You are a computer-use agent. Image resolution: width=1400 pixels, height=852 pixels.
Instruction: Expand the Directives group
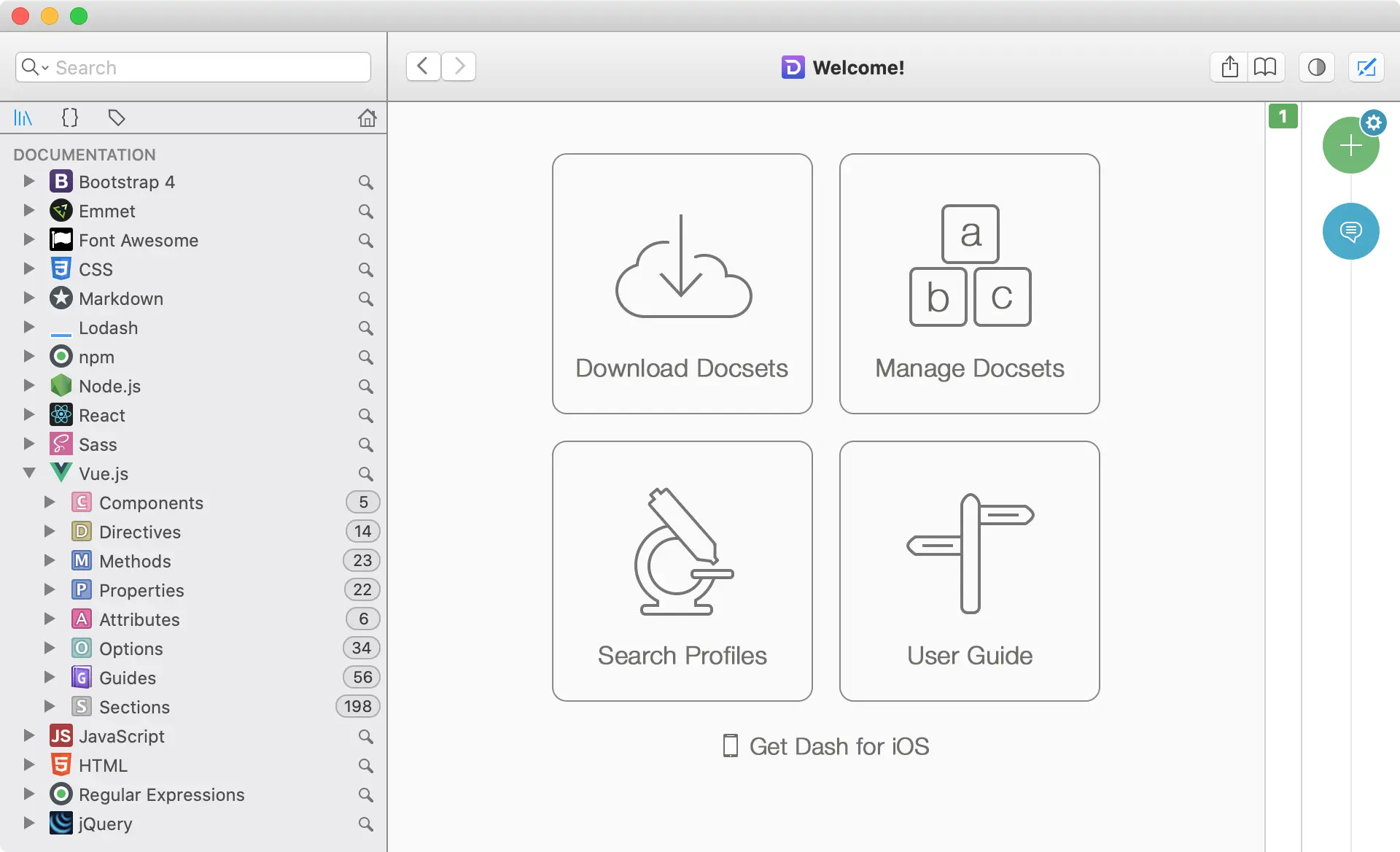(50, 531)
